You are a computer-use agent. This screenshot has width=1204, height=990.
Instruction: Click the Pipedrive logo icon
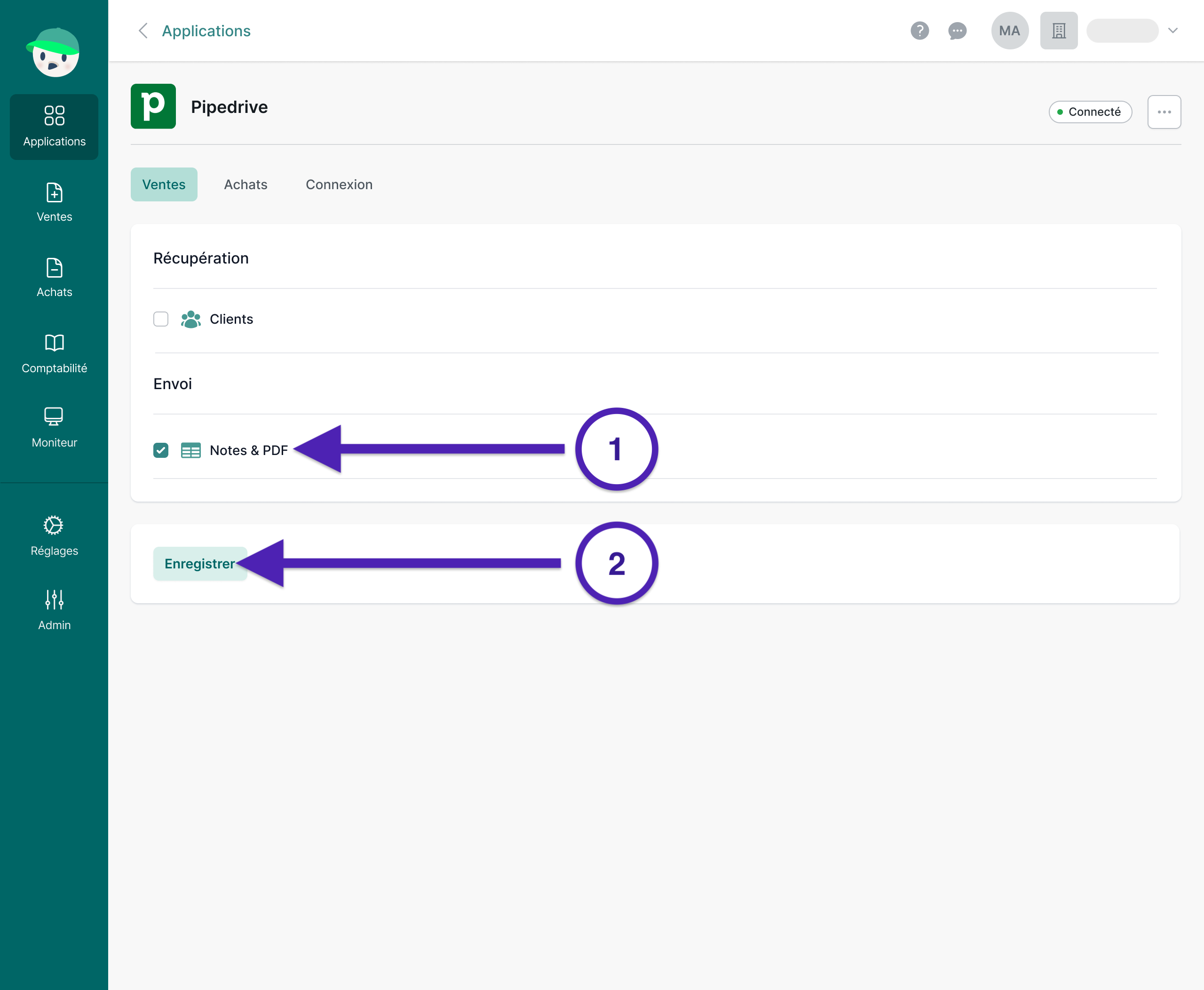tap(153, 107)
